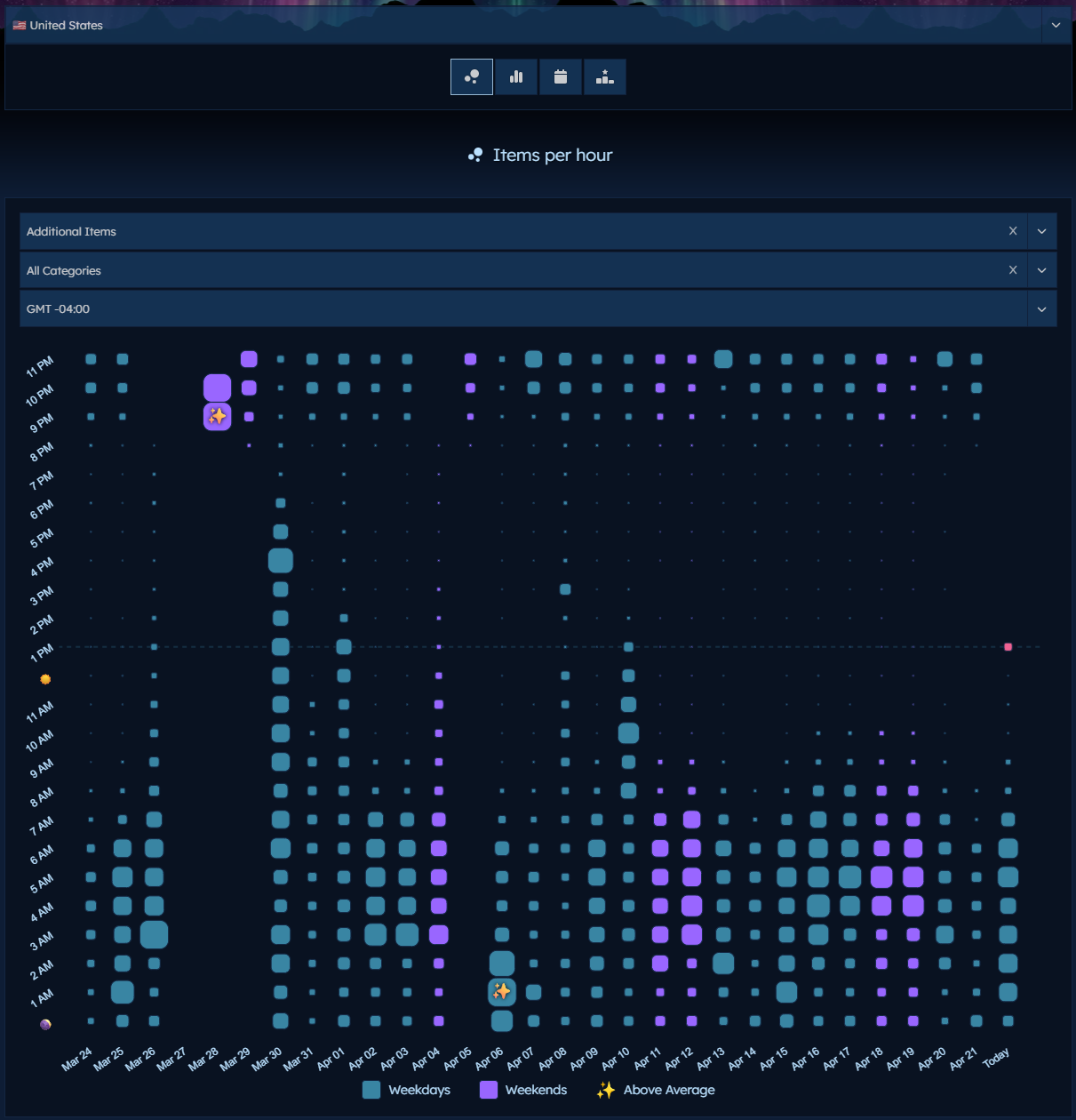The width and height of the screenshot is (1076, 1120).
Task: Open the calendar view
Action: 560,76
